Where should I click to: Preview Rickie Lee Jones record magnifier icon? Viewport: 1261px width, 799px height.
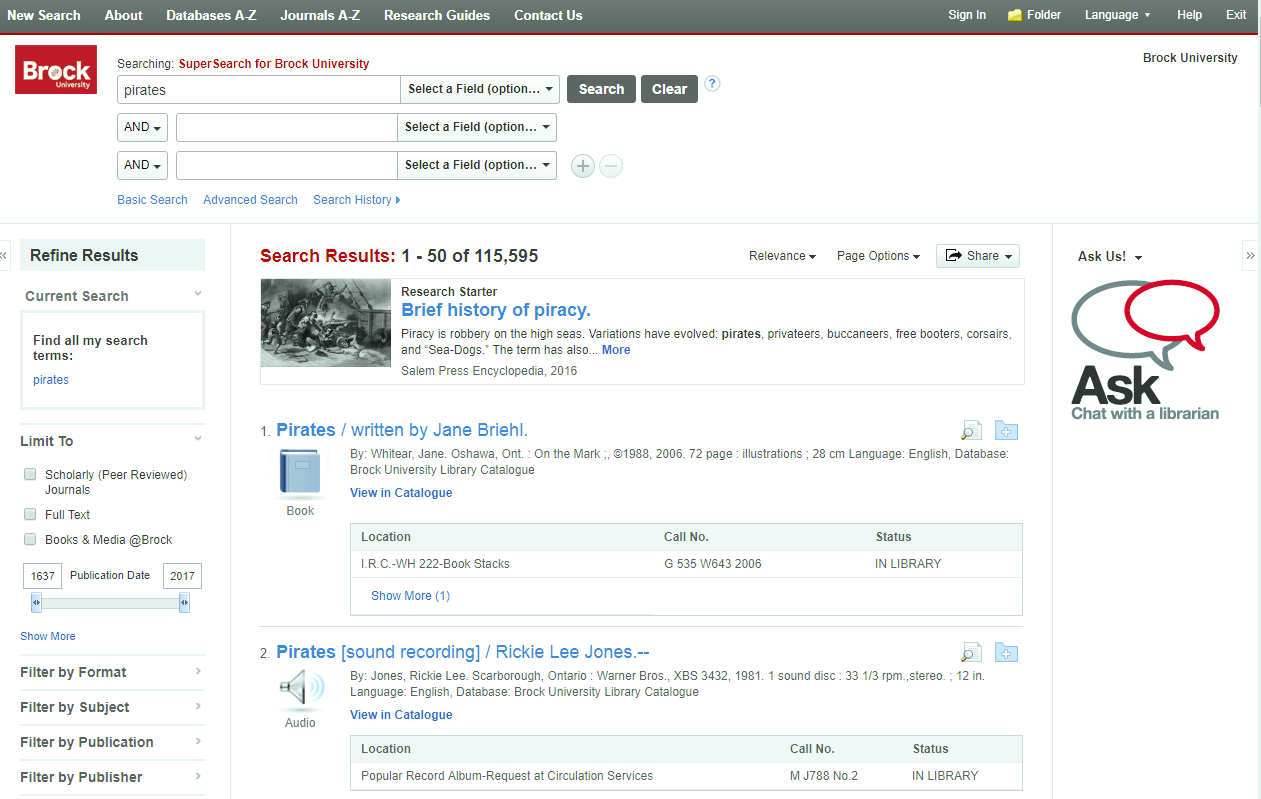[x=971, y=653]
